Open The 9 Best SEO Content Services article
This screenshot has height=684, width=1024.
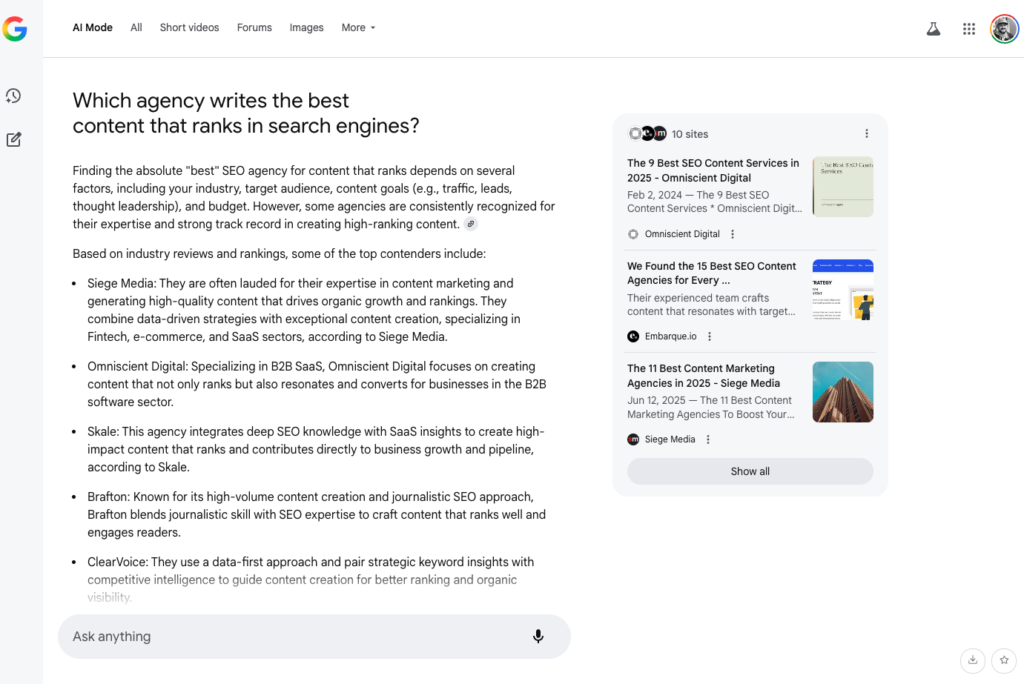(x=713, y=171)
